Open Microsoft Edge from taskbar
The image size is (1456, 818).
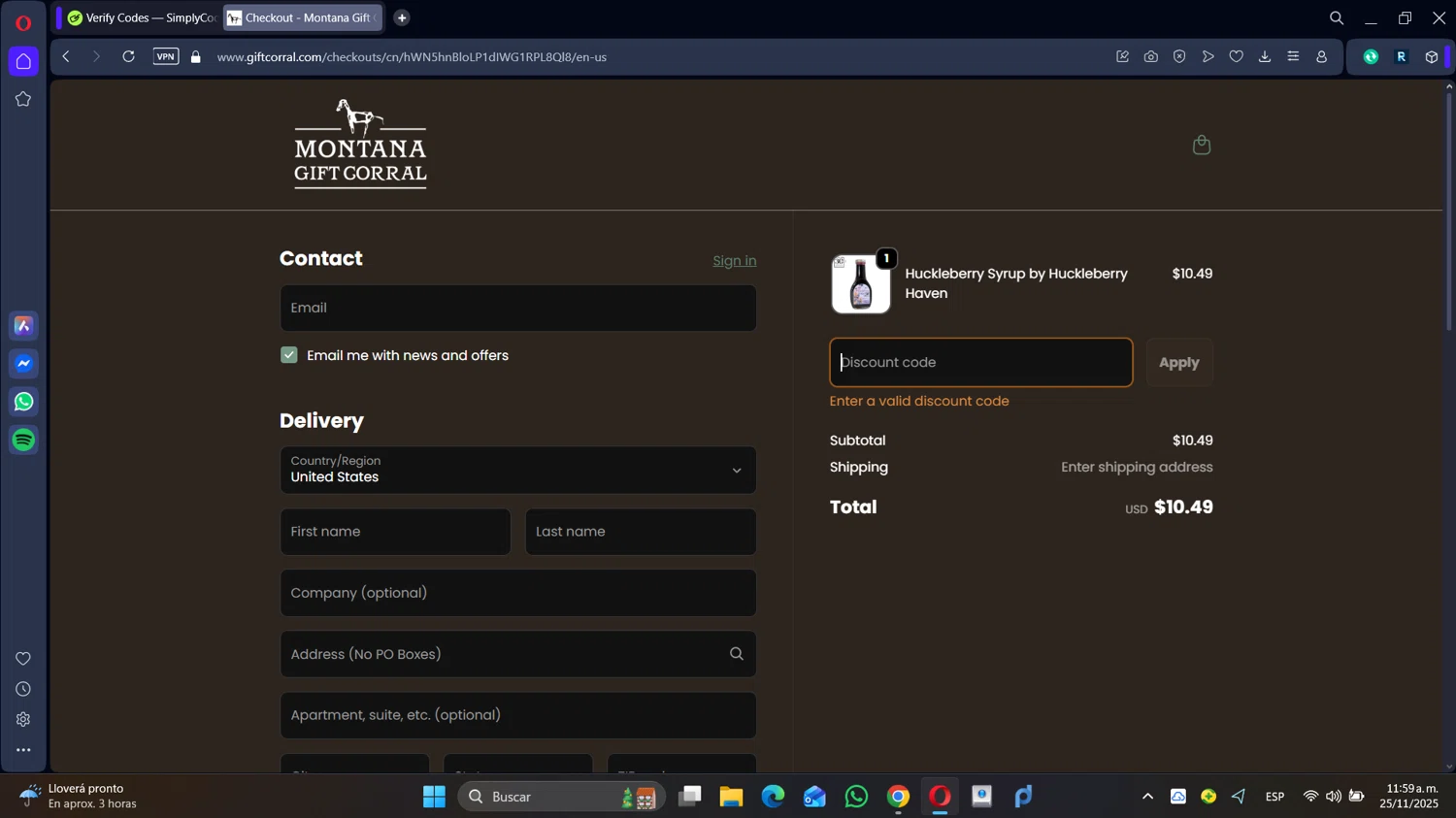click(773, 797)
